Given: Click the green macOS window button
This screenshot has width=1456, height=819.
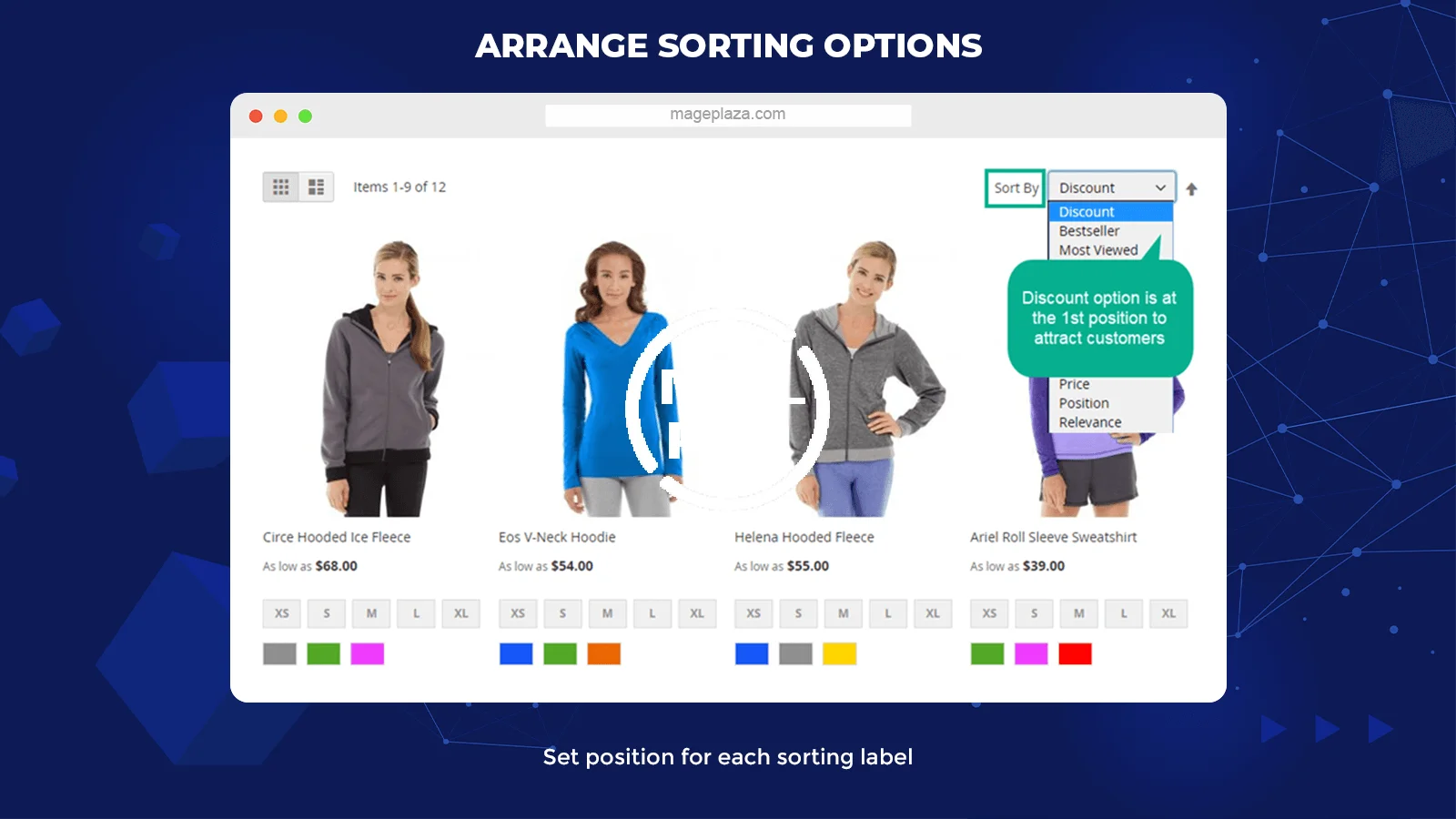Looking at the screenshot, I should tap(306, 116).
